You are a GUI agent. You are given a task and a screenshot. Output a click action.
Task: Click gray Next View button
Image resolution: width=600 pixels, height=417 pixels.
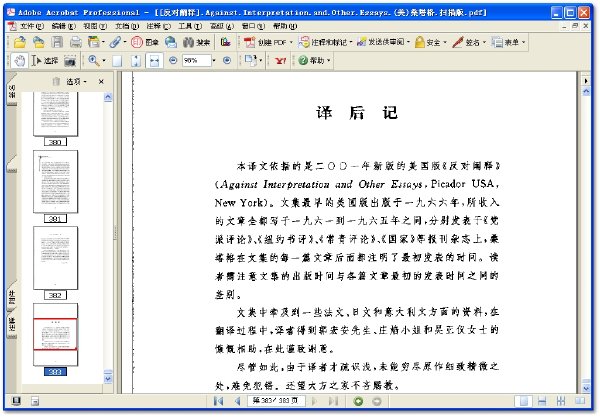(377, 401)
